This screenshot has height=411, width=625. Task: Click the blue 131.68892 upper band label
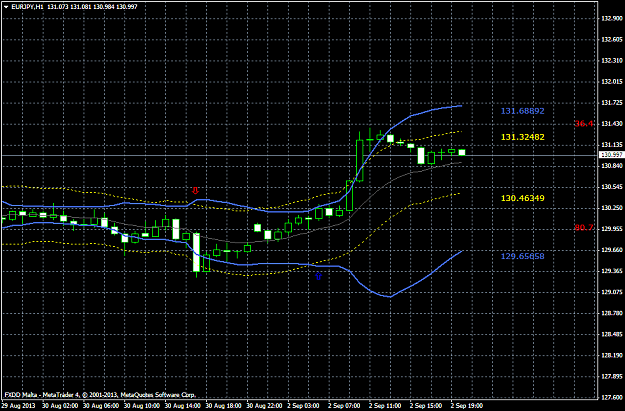pos(522,111)
